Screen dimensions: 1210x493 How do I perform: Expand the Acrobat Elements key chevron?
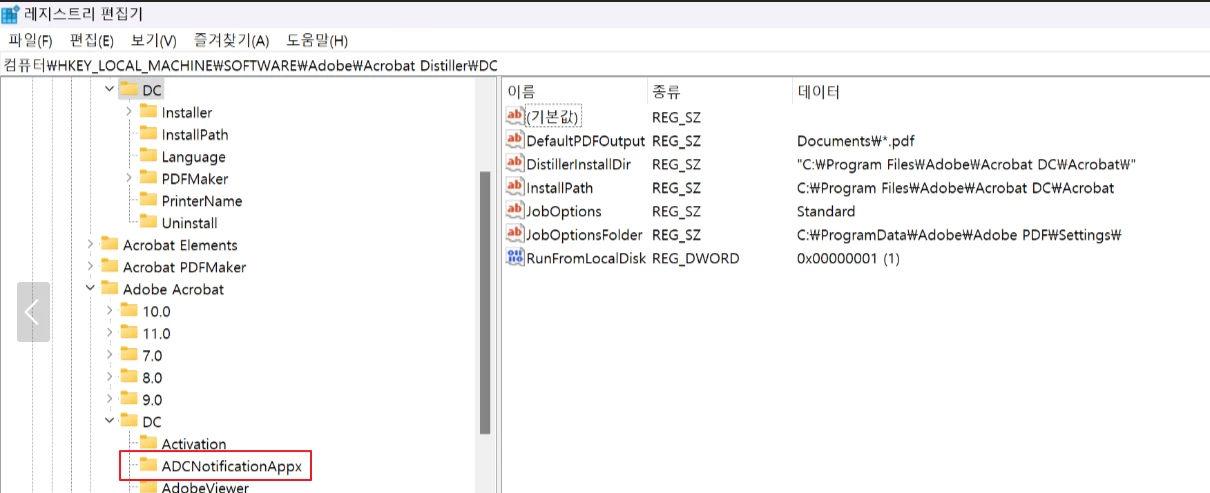[90, 244]
